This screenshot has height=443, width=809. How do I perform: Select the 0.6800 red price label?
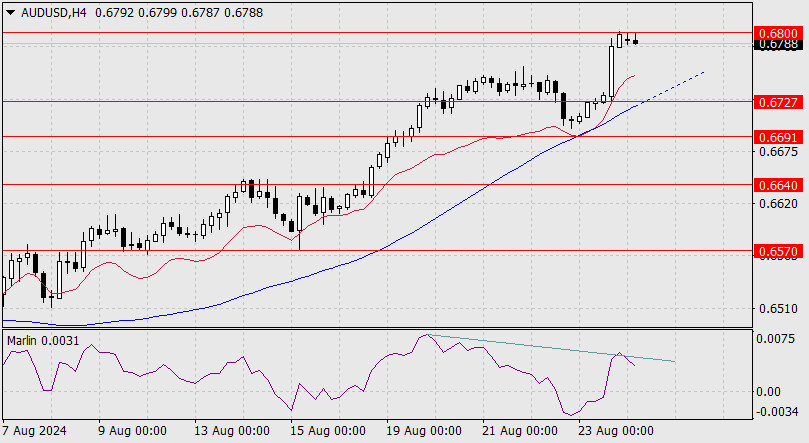click(x=779, y=33)
